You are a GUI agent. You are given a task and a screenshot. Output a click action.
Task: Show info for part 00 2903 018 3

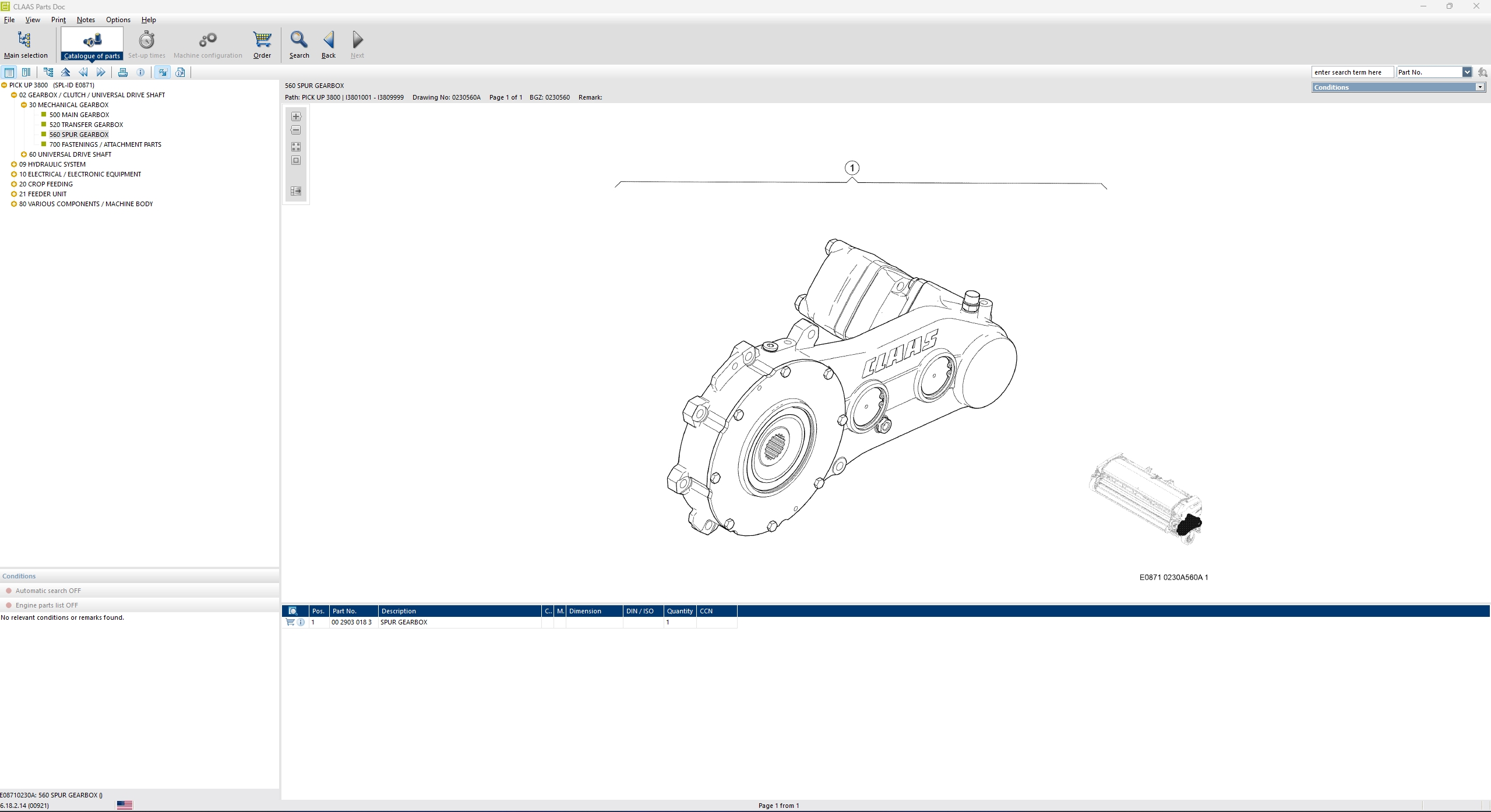[301, 622]
